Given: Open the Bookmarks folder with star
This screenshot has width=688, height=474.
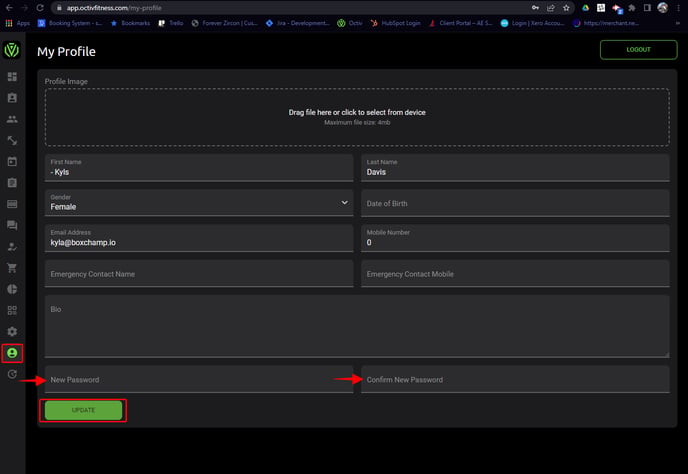Looking at the screenshot, I should click(x=130, y=23).
